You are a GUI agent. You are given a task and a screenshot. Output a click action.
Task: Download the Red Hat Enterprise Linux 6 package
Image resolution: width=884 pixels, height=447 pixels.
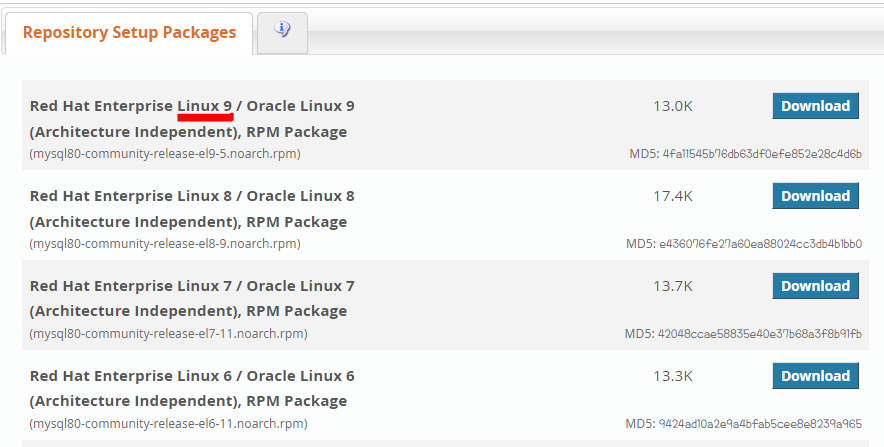815,376
